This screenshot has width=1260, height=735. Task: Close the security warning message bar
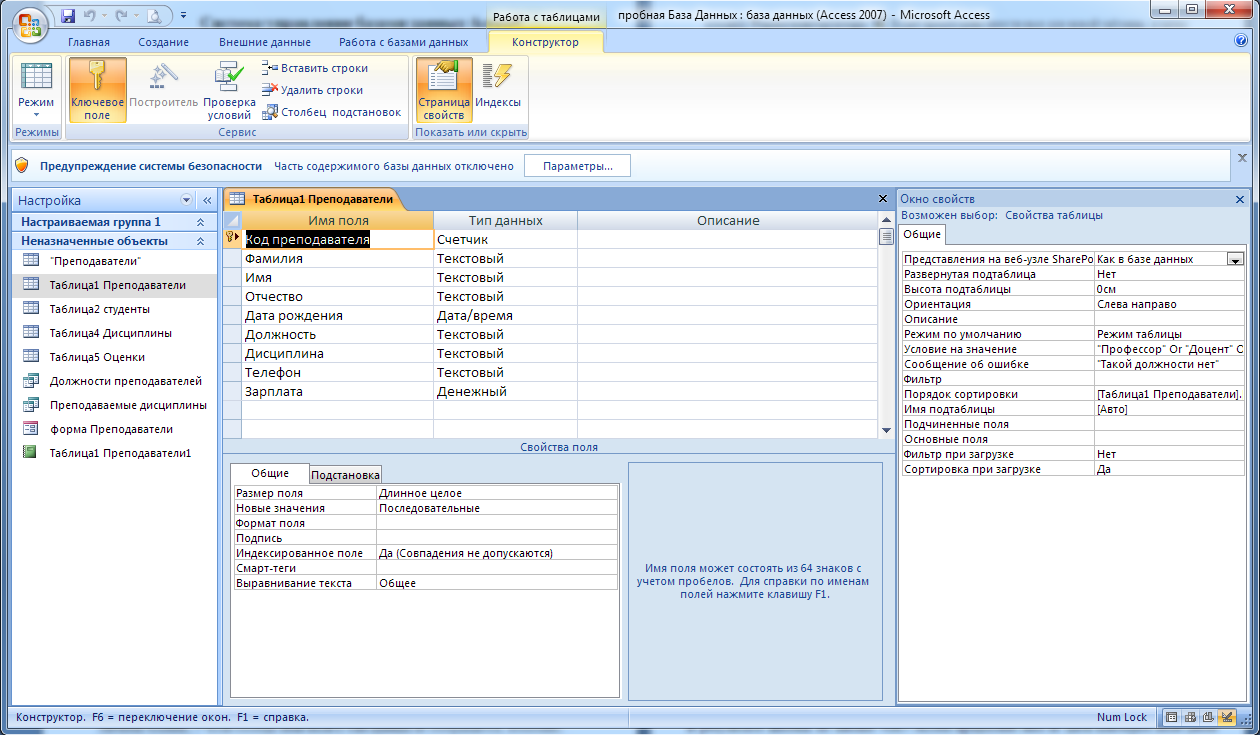click(x=1243, y=158)
